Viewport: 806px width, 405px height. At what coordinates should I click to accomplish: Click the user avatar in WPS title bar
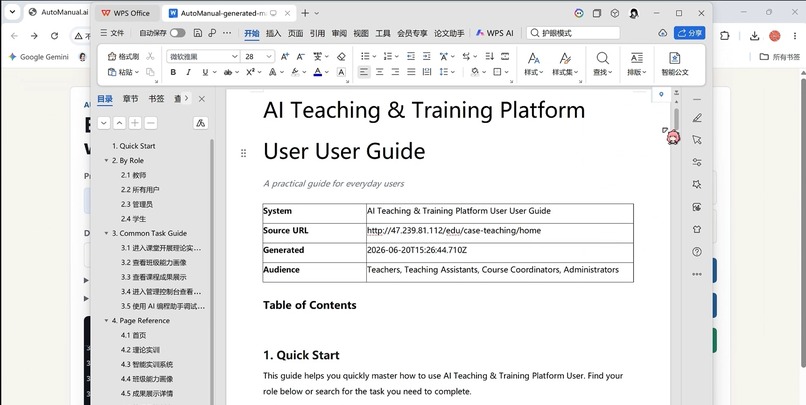634,13
